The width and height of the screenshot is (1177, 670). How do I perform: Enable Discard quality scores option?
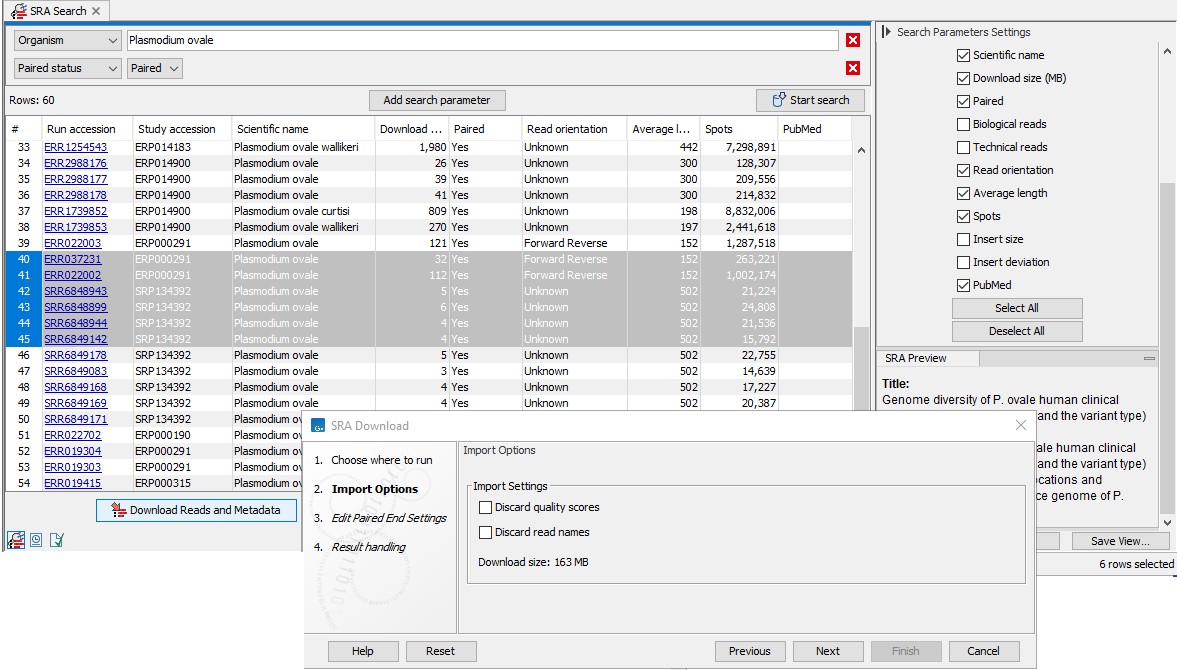point(486,507)
